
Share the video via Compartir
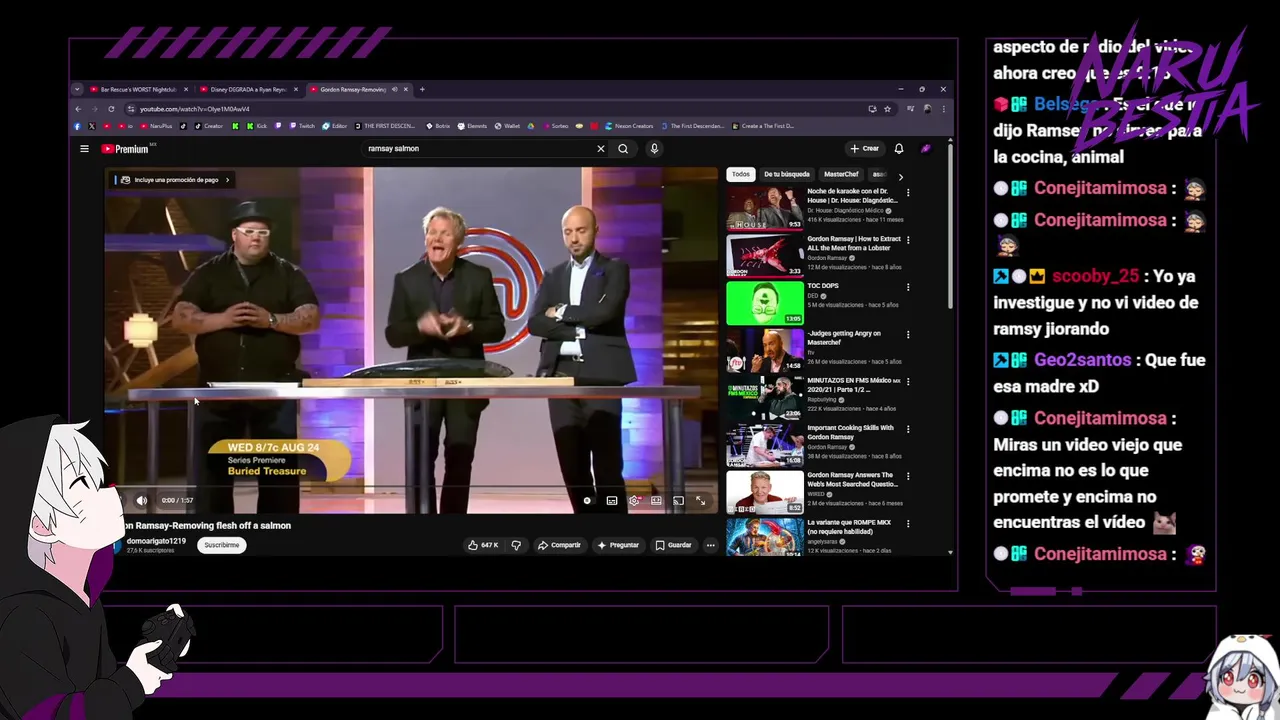click(559, 545)
